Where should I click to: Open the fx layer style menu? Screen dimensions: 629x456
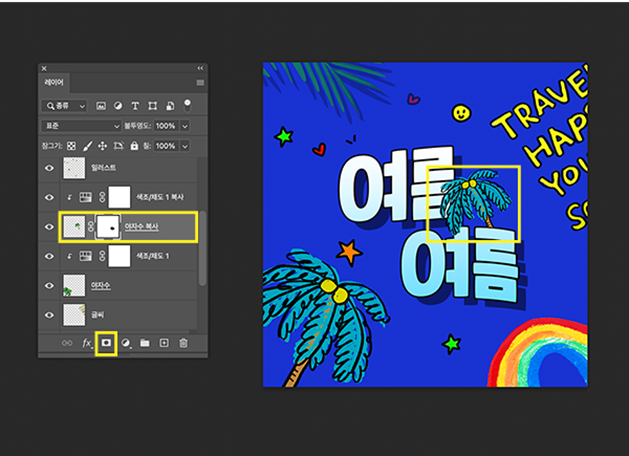tap(87, 343)
